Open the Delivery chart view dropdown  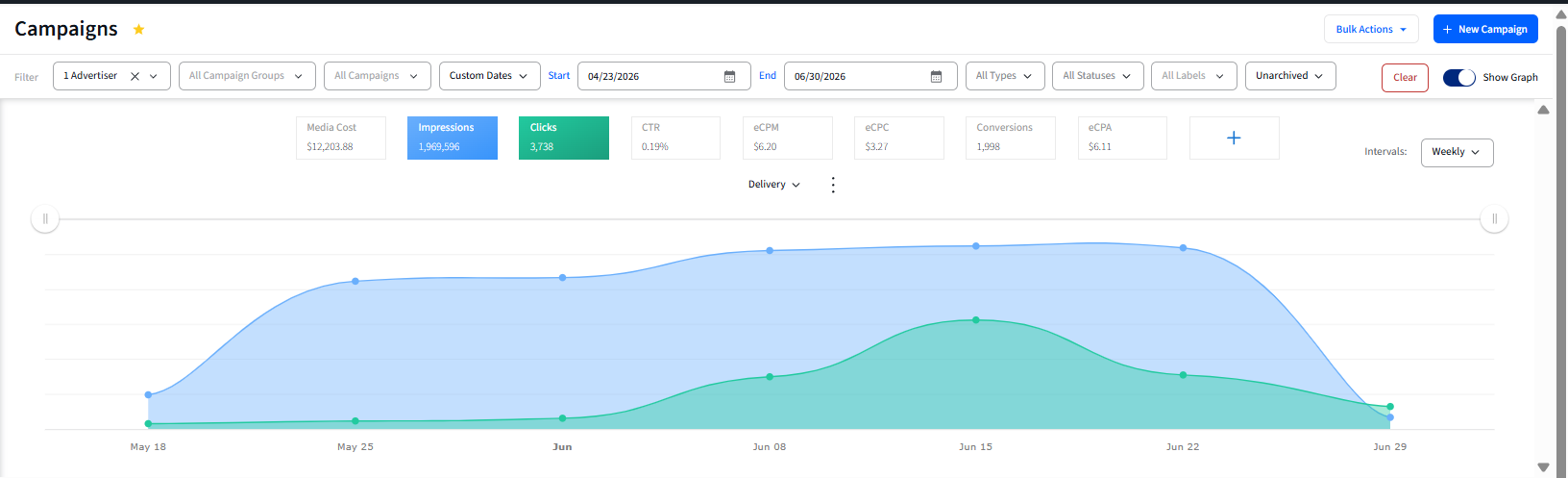point(774,185)
